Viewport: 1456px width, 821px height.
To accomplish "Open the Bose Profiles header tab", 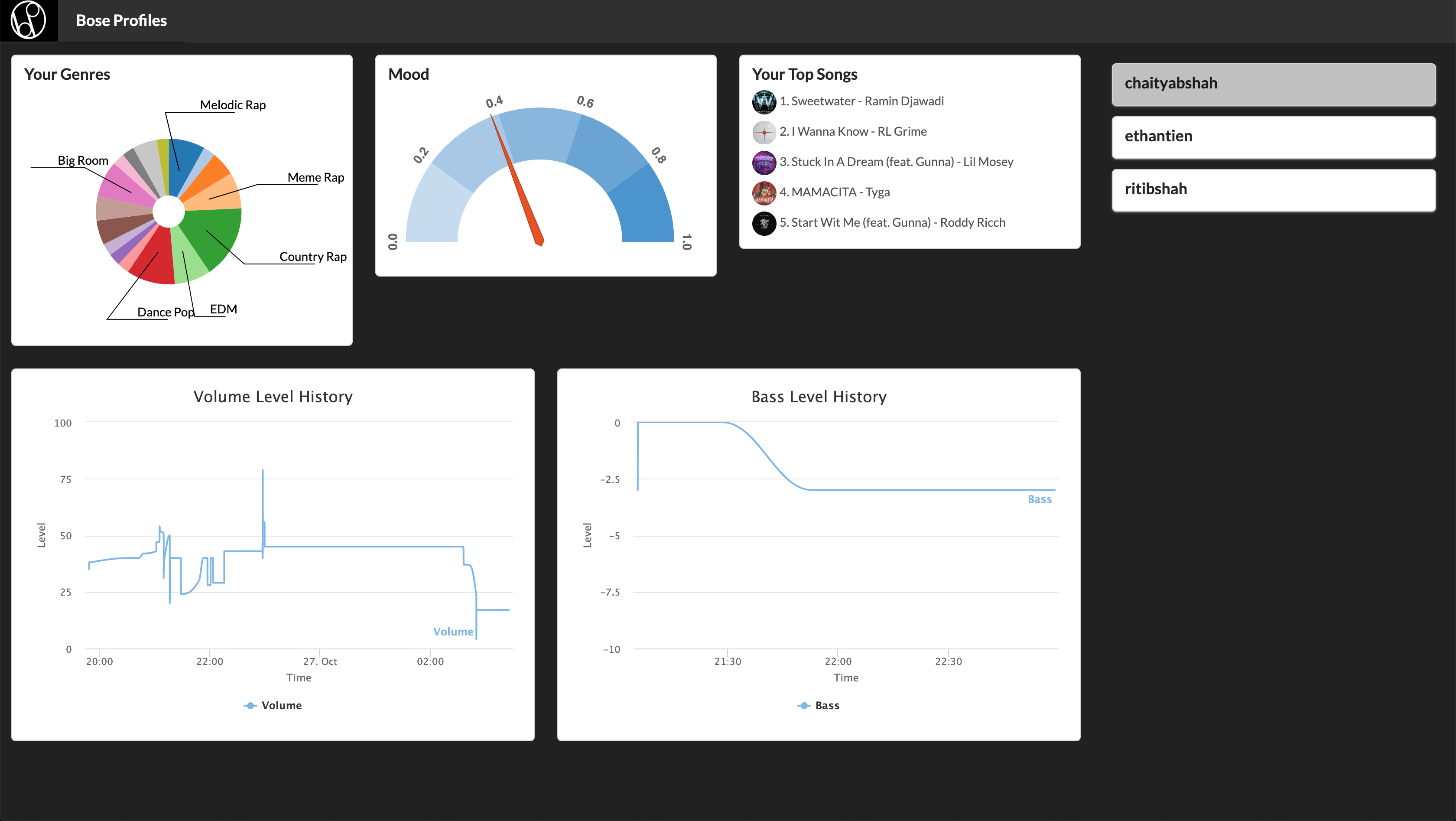I will click(x=121, y=21).
